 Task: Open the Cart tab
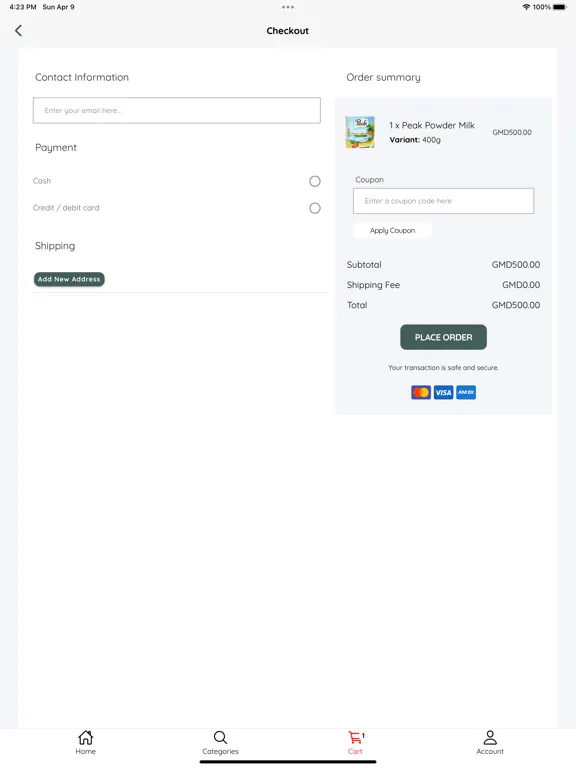coord(356,743)
